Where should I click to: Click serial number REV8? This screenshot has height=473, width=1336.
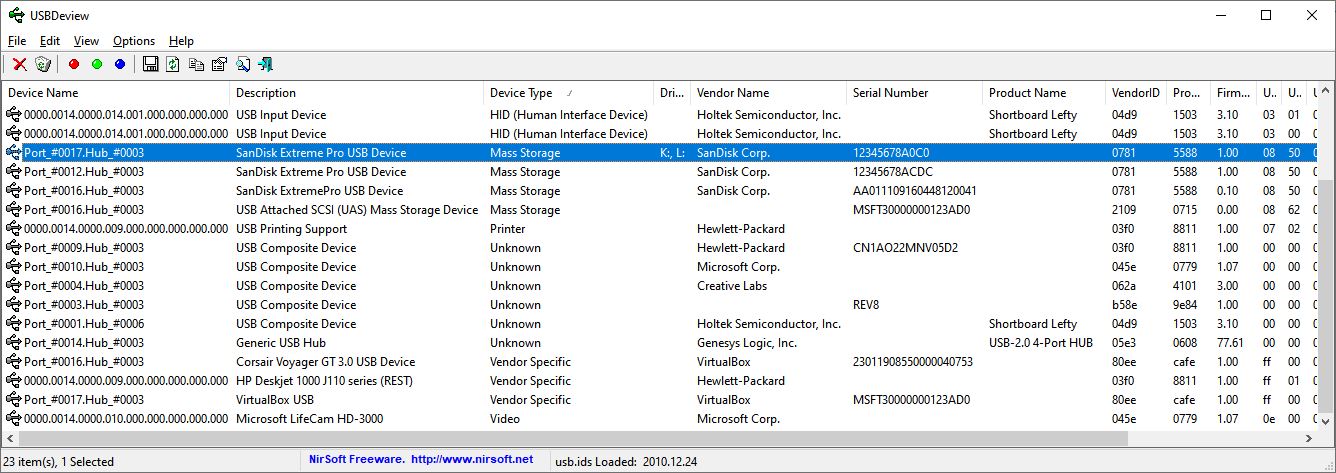pyautogui.click(x=867, y=305)
